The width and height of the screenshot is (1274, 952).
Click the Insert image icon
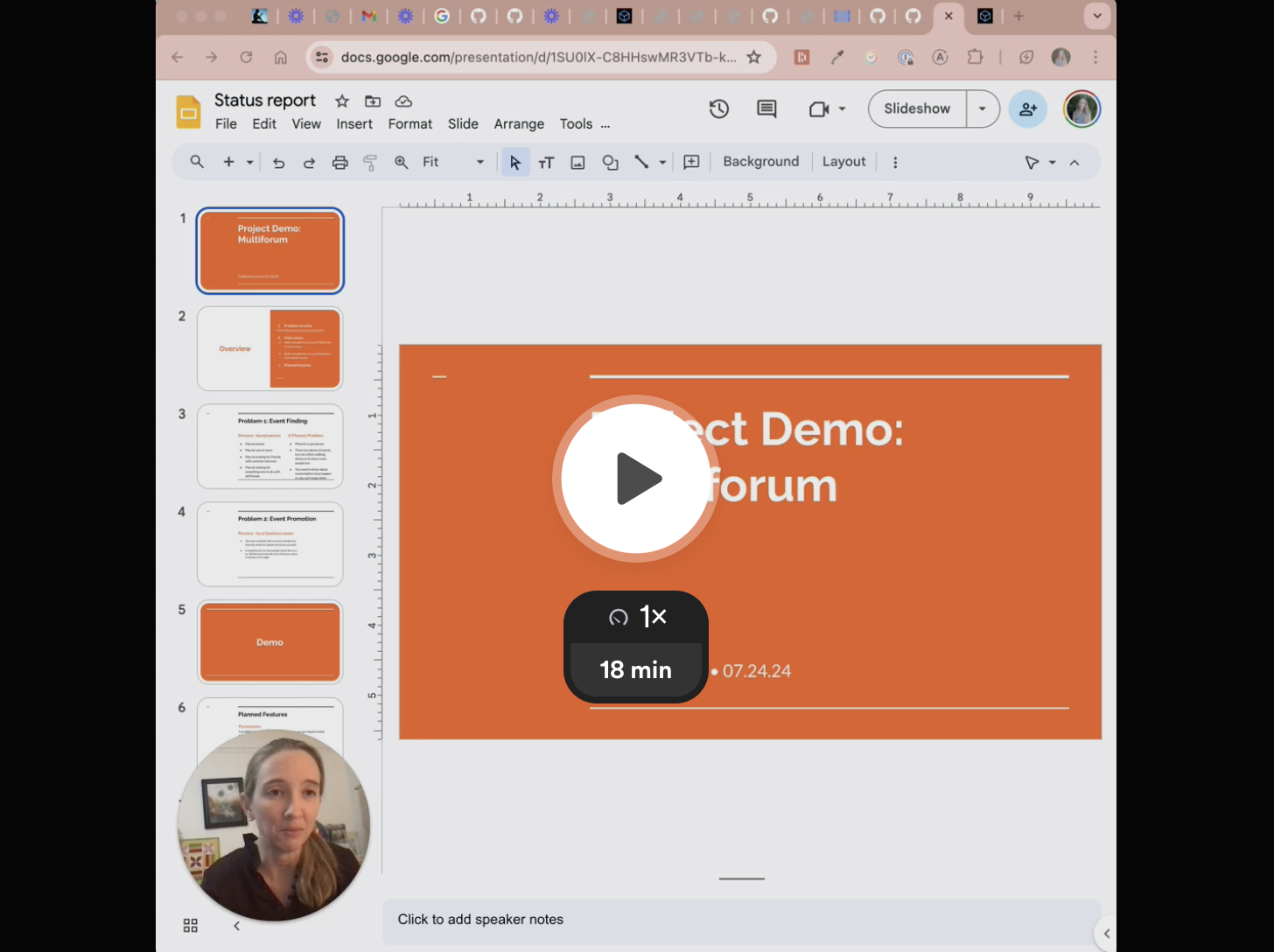point(577,162)
